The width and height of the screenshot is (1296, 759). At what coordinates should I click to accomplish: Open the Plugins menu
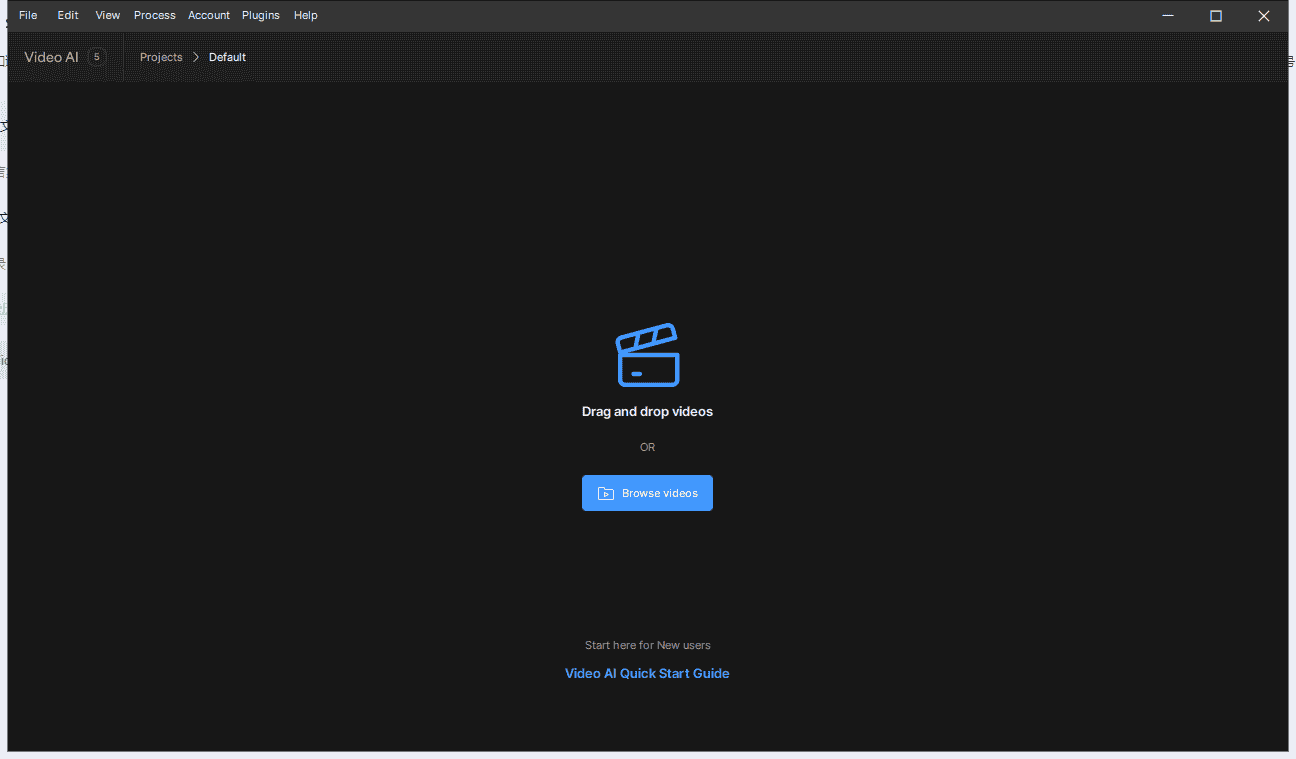261,15
